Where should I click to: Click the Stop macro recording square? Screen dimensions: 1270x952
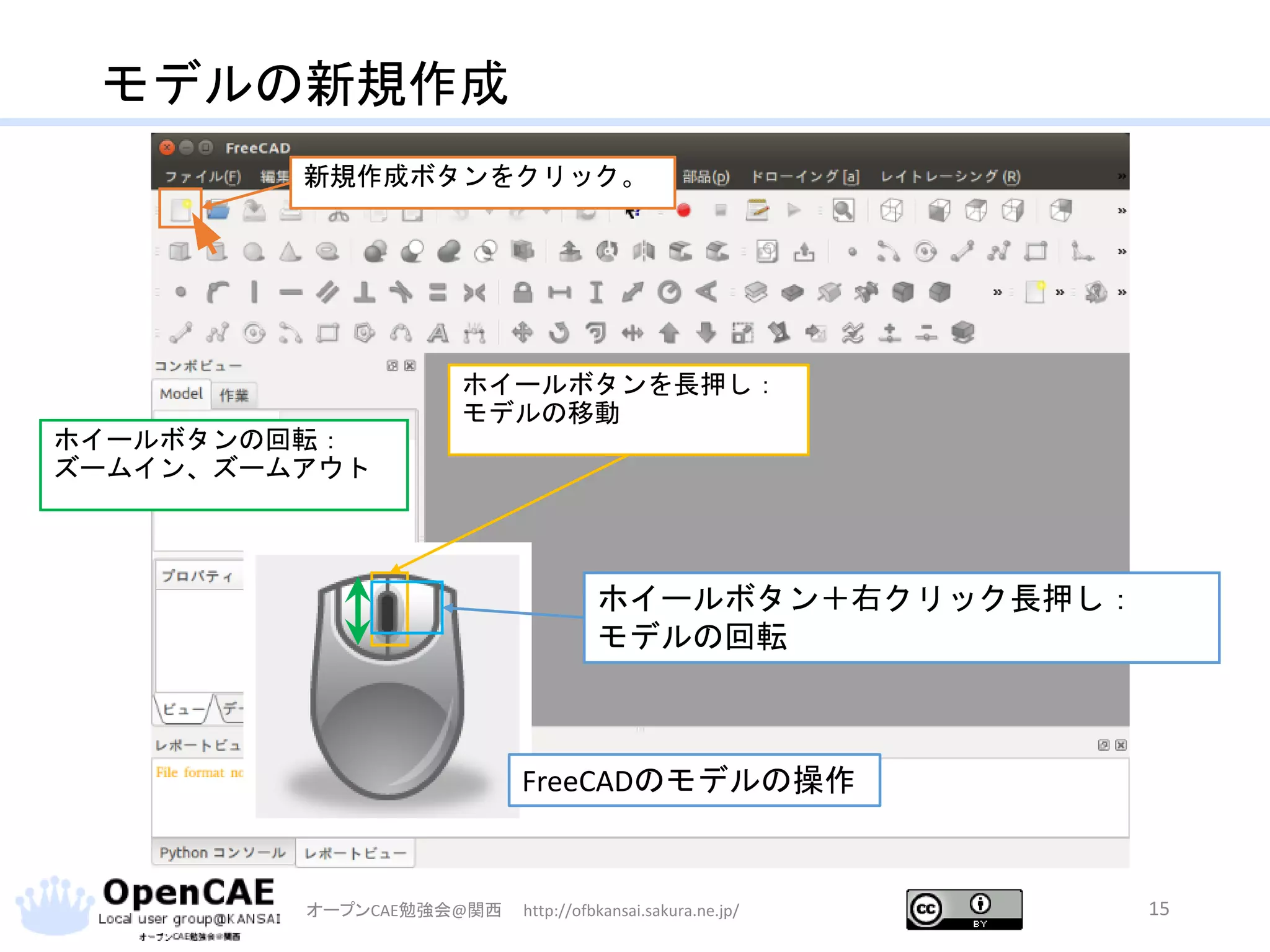[x=721, y=210]
